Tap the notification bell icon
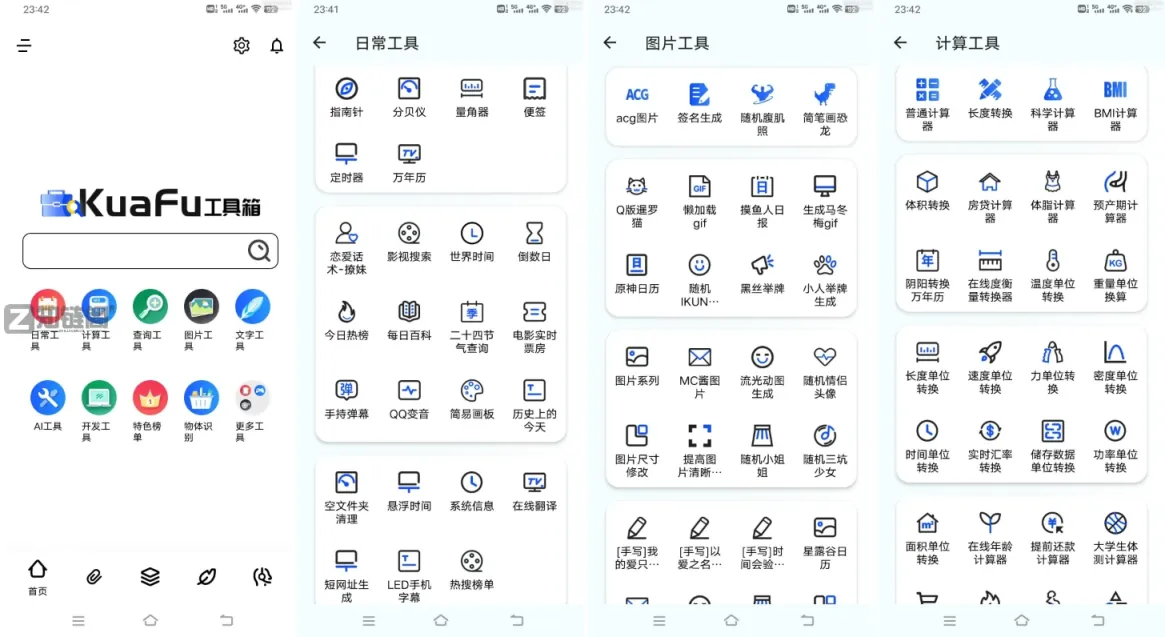 click(x=276, y=46)
